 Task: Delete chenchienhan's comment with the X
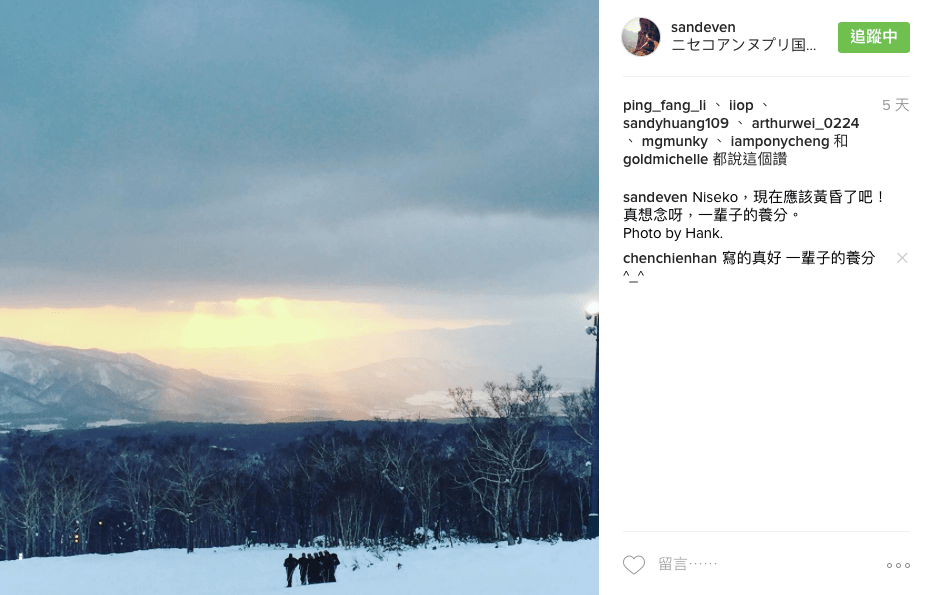[x=902, y=258]
